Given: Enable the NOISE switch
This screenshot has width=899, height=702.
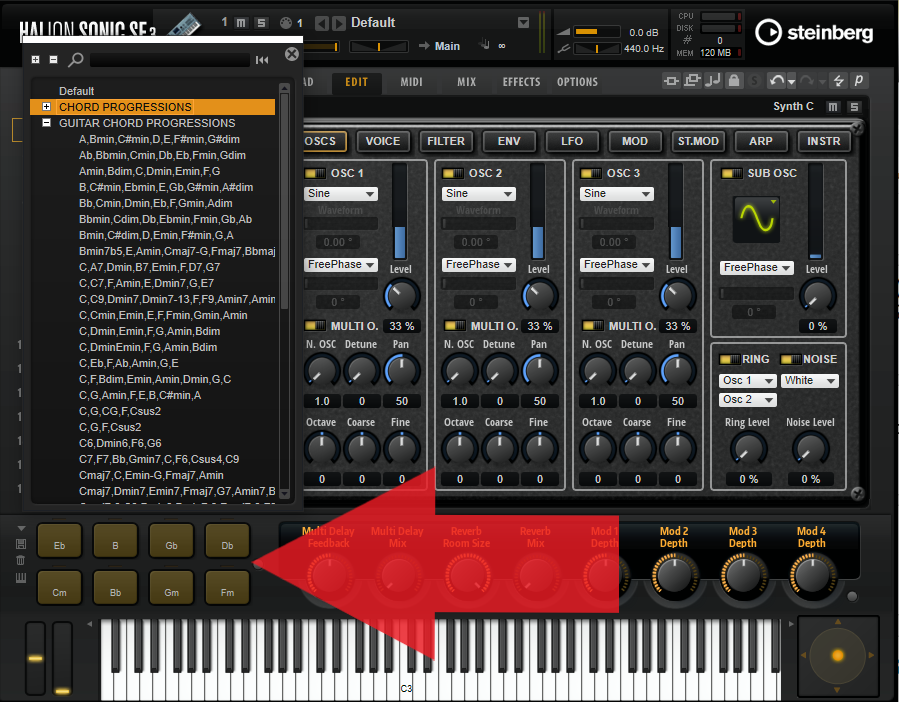Looking at the screenshot, I should tap(791, 360).
